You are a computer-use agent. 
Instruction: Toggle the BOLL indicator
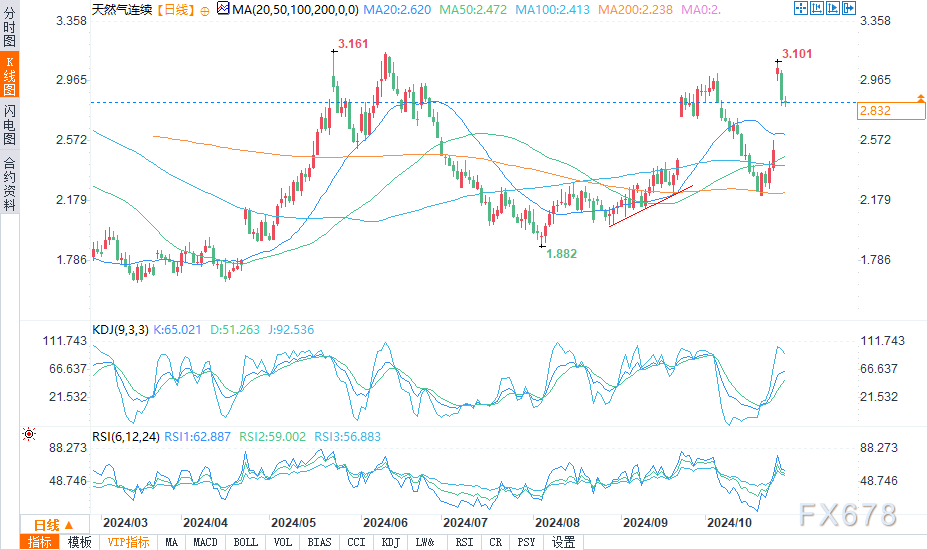[x=245, y=542]
